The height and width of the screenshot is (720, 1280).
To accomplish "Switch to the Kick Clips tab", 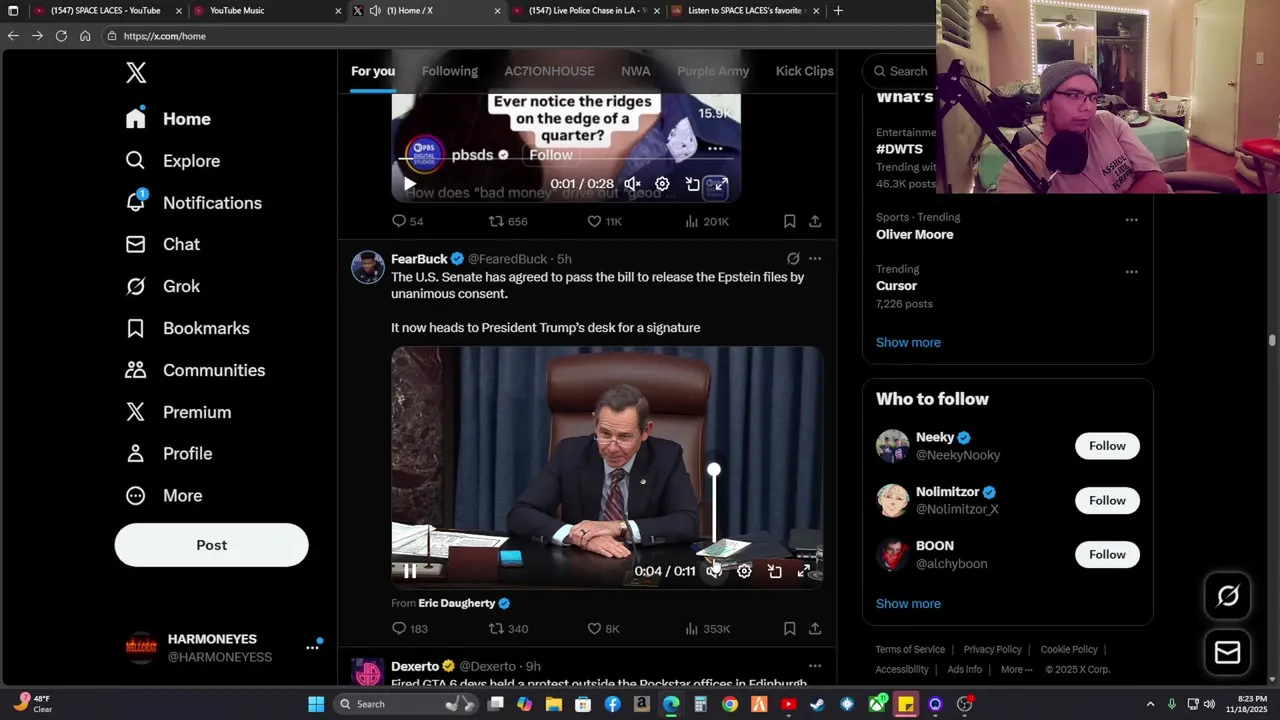I will (x=804, y=71).
